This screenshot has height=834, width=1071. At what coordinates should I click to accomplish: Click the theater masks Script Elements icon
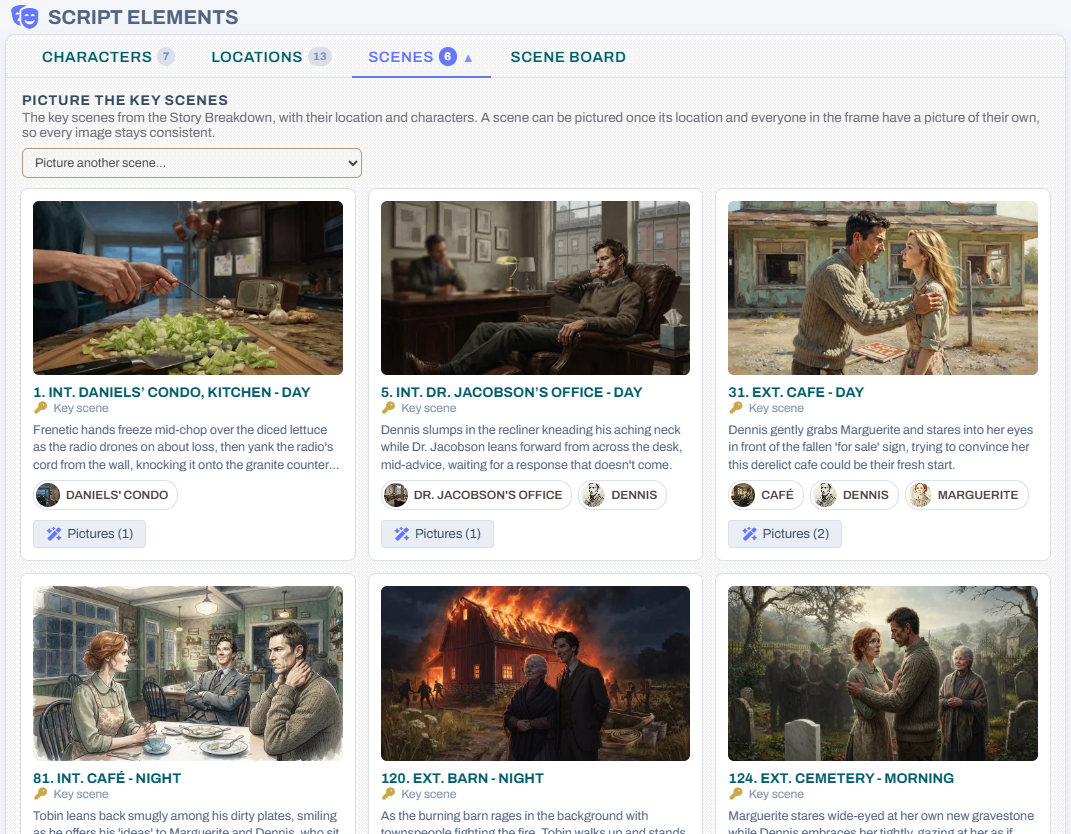tap(25, 16)
